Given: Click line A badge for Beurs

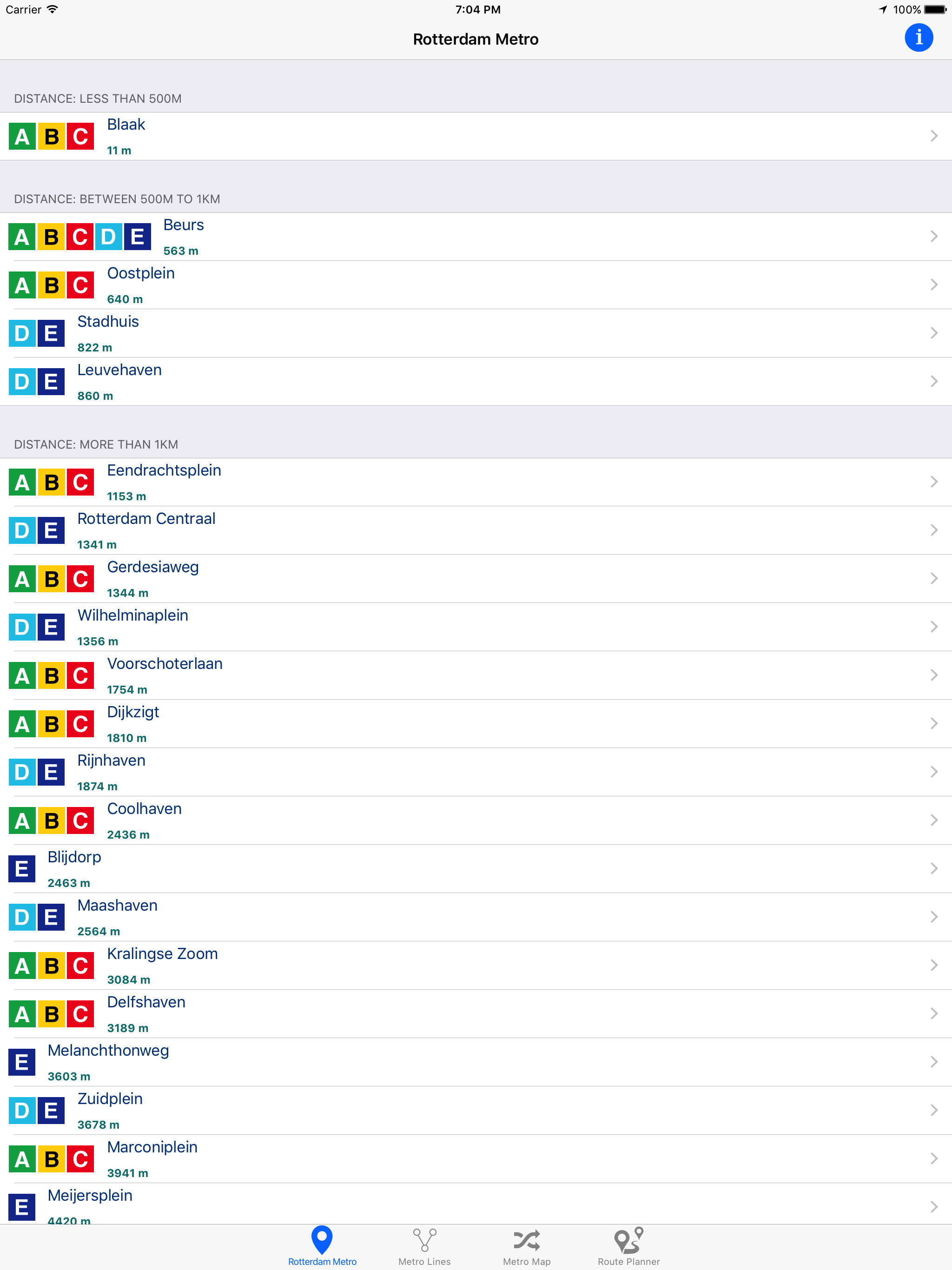Looking at the screenshot, I should (x=22, y=237).
